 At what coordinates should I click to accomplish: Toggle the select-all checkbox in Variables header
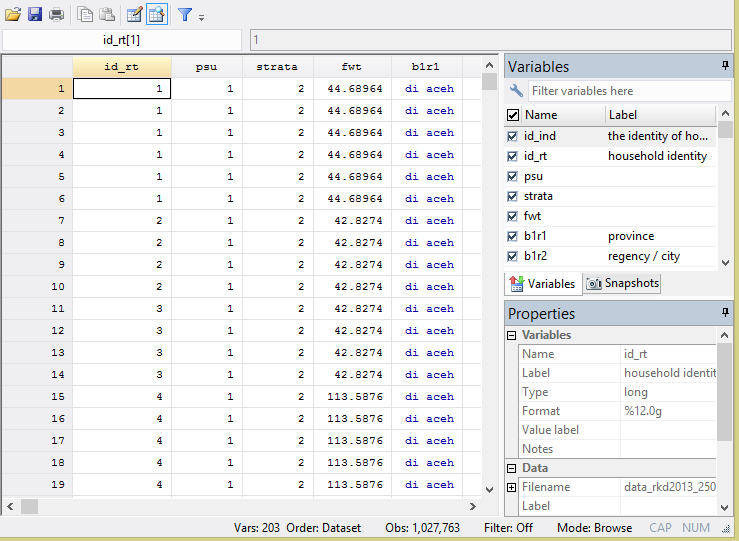coord(513,115)
